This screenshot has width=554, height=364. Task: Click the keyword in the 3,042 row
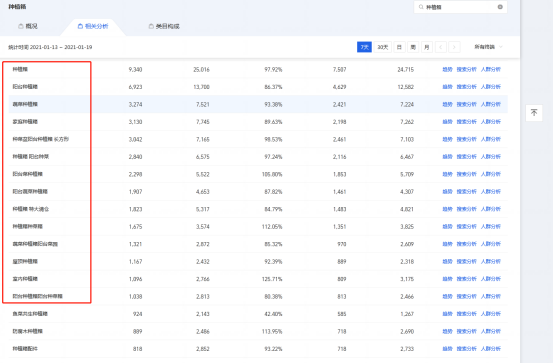(x=41, y=139)
